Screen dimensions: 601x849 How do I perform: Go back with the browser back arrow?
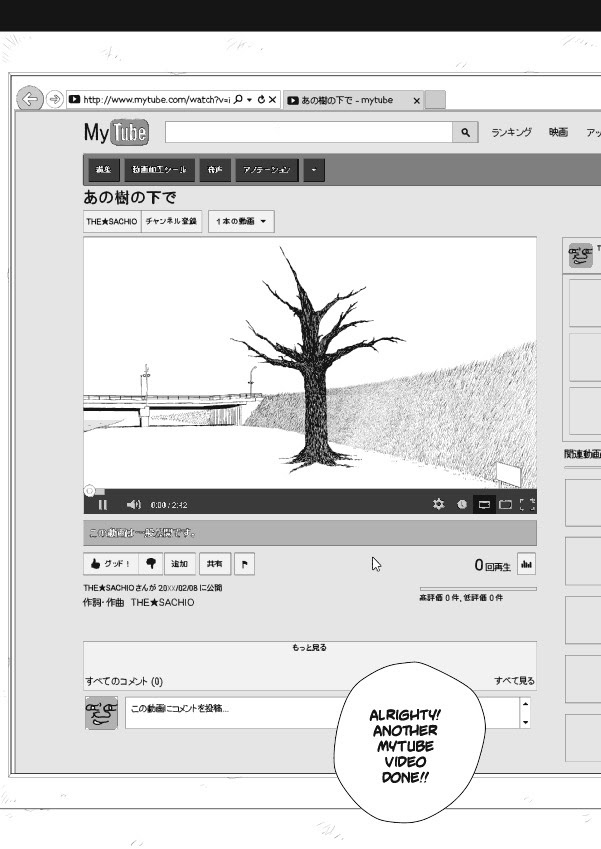pos(30,99)
